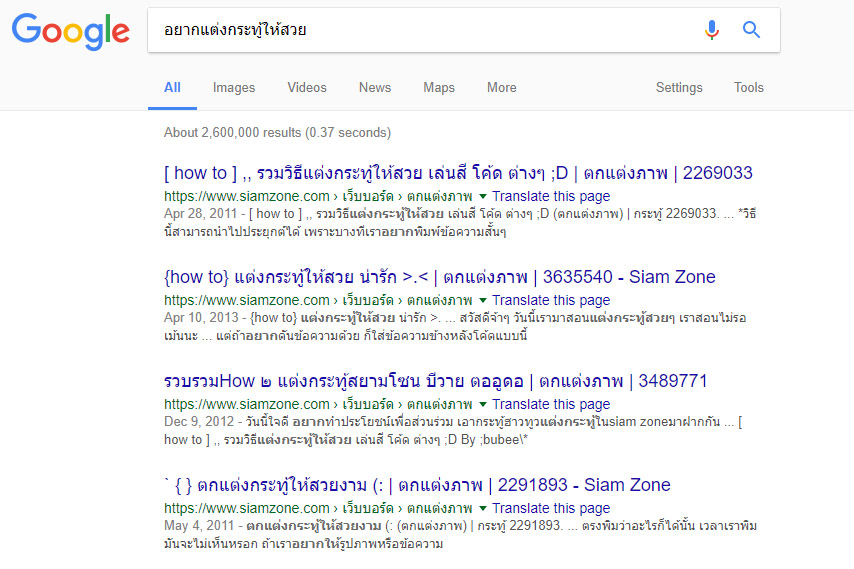Open the News tab
The image size is (854, 569).
point(375,88)
